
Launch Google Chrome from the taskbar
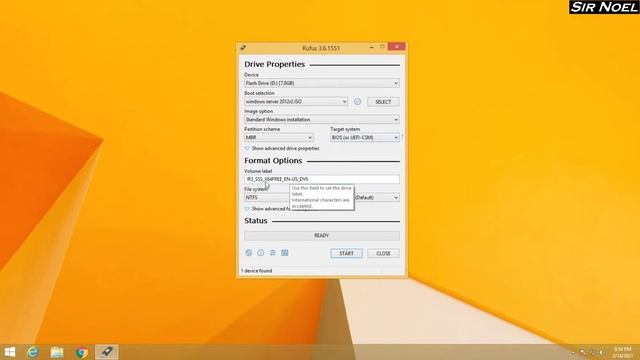point(82,352)
